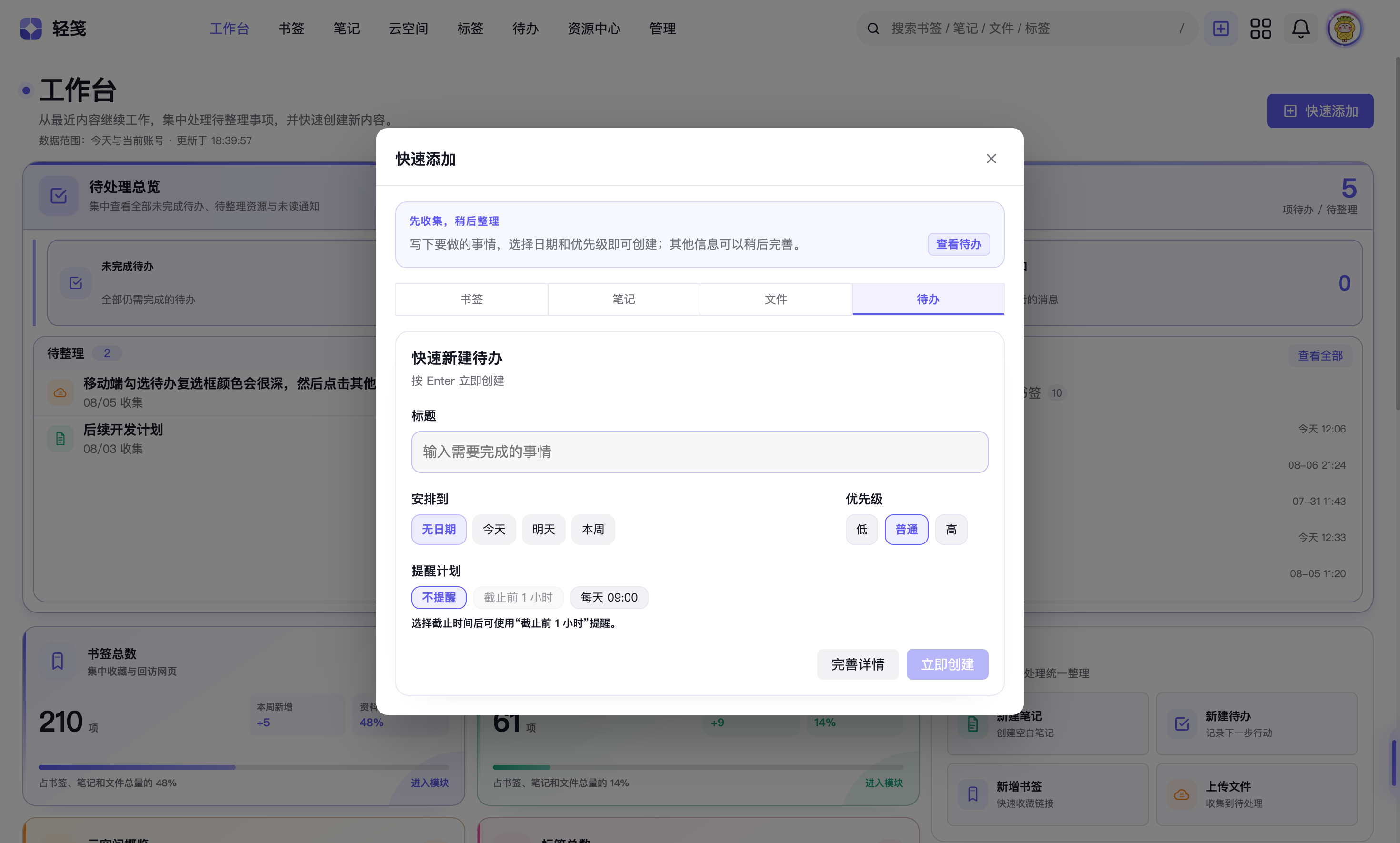This screenshot has height=843, width=1400.
Task: Choose 截止前 1 小时 reminder option
Action: click(518, 598)
